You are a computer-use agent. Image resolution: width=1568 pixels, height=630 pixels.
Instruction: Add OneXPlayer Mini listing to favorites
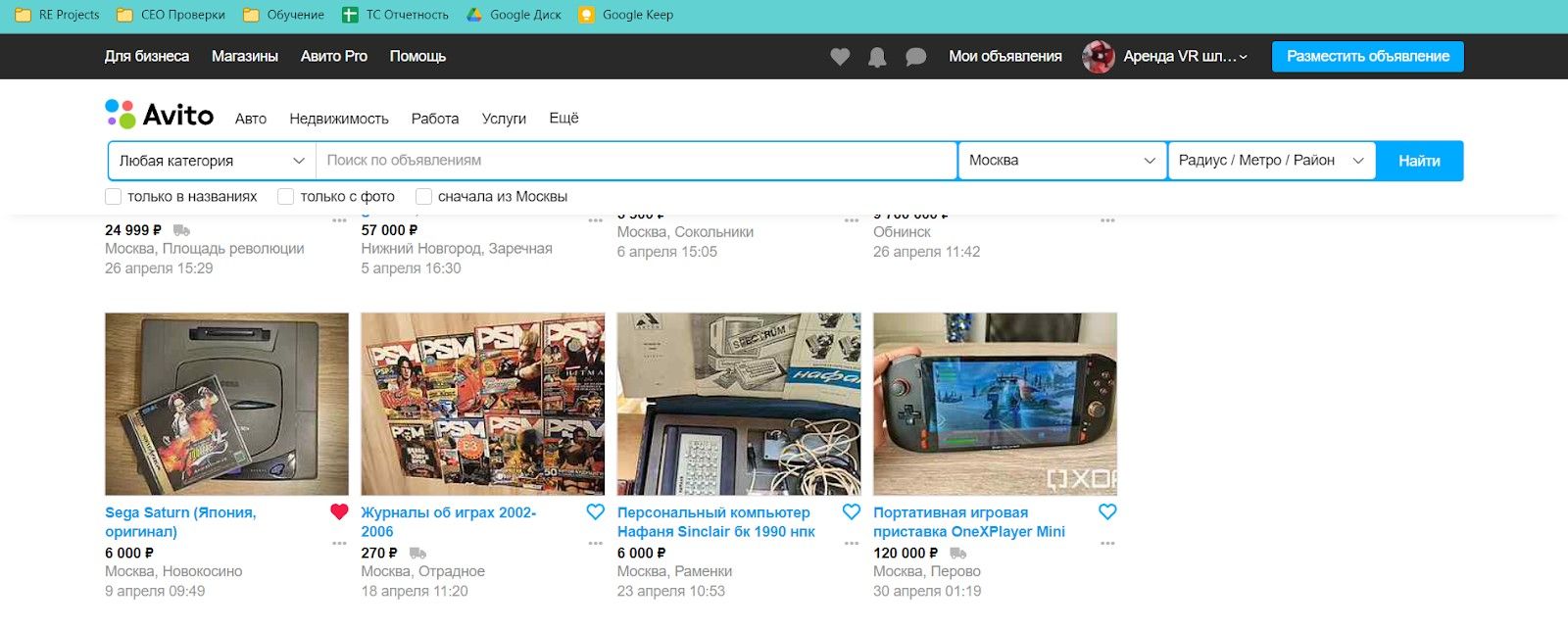1107,511
